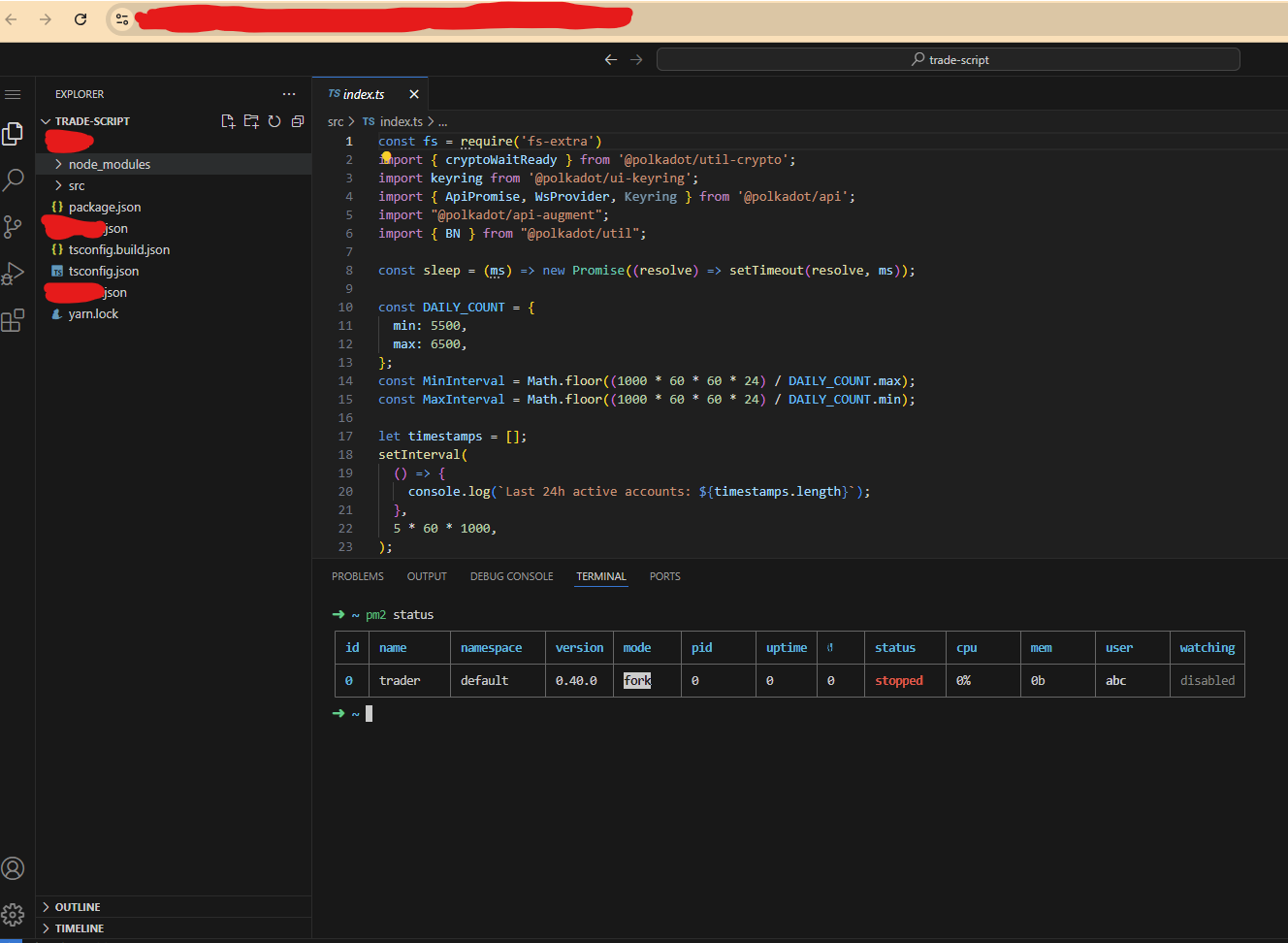Click the browser forward arrow
Viewport: 1288px width, 943px height.
pos(46,18)
